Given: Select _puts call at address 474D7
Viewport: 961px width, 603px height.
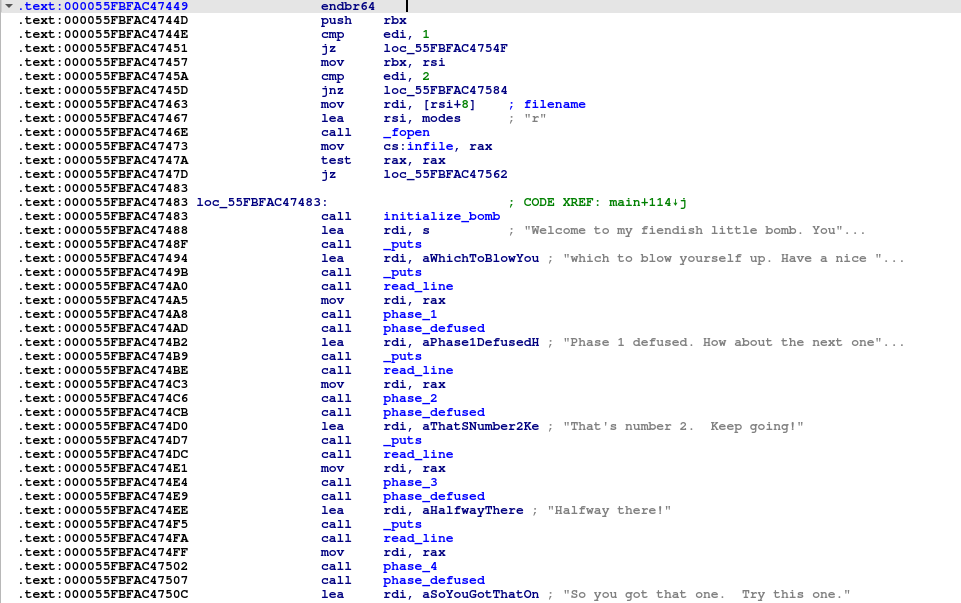Looking at the screenshot, I should pos(403,441).
